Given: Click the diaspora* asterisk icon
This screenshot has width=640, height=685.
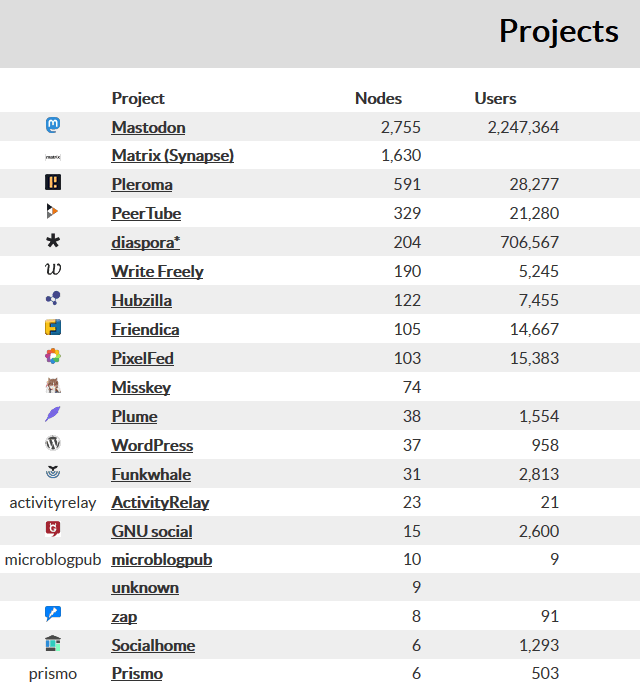Looking at the screenshot, I should tap(53, 241).
